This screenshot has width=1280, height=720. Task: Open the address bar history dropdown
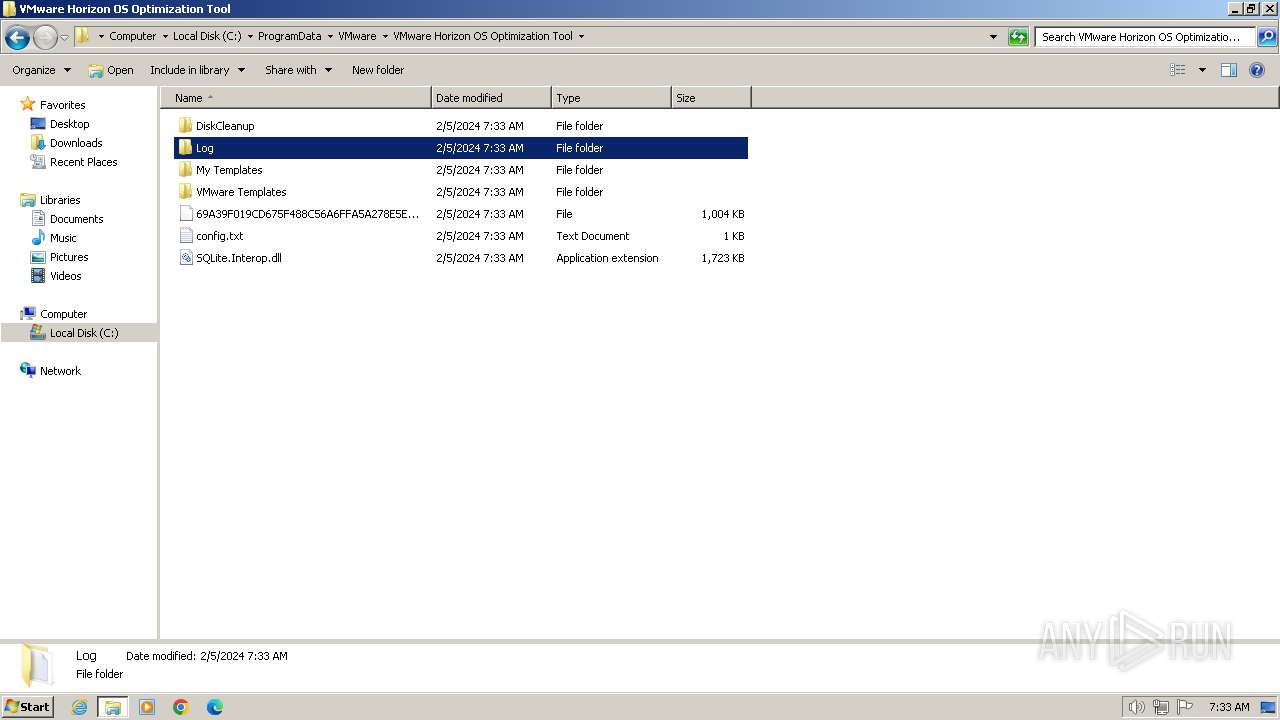pyautogui.click(x=993, y=37)
